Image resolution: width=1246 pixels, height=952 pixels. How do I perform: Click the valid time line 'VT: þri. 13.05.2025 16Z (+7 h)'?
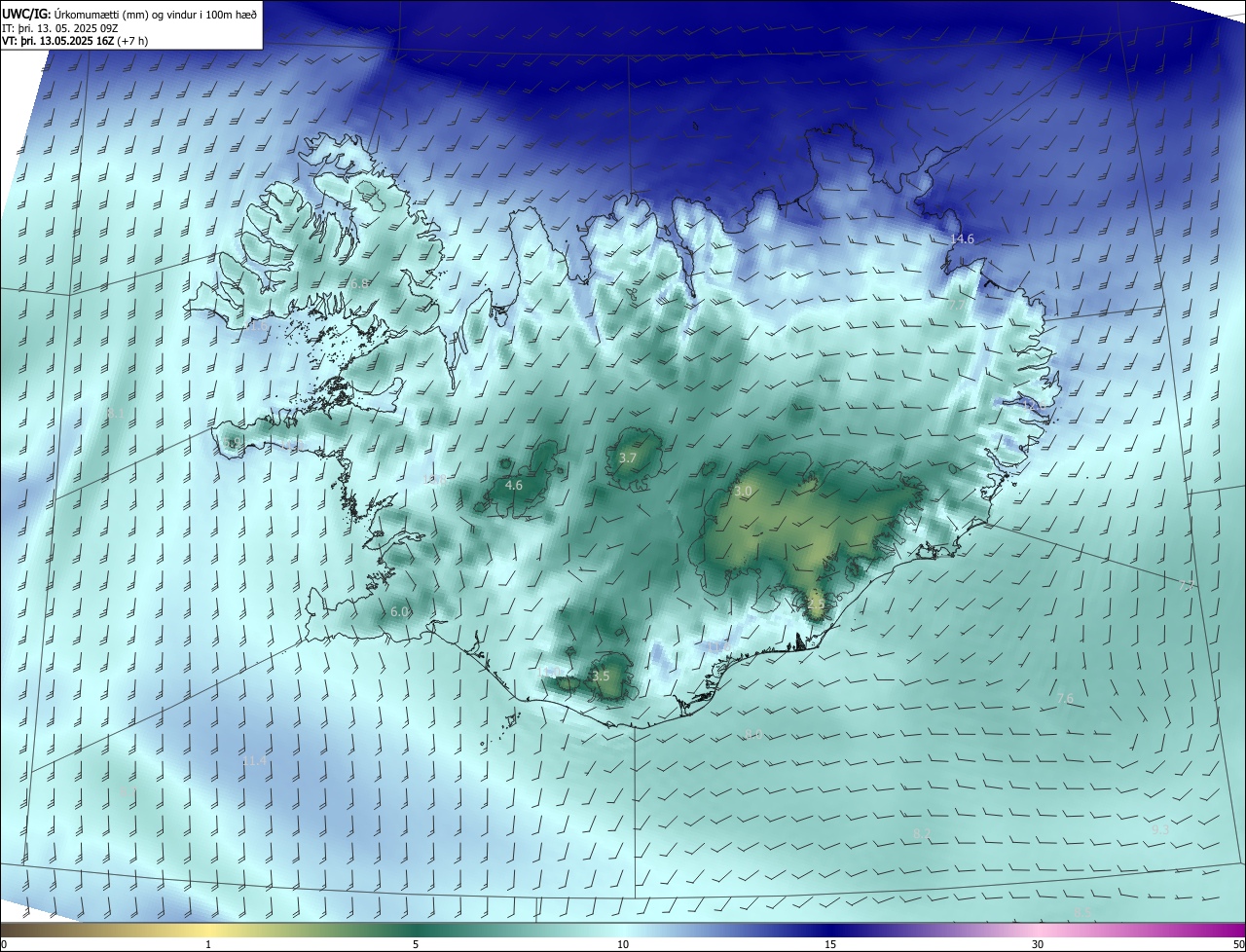pyautogui.click(x=75, y=41)
